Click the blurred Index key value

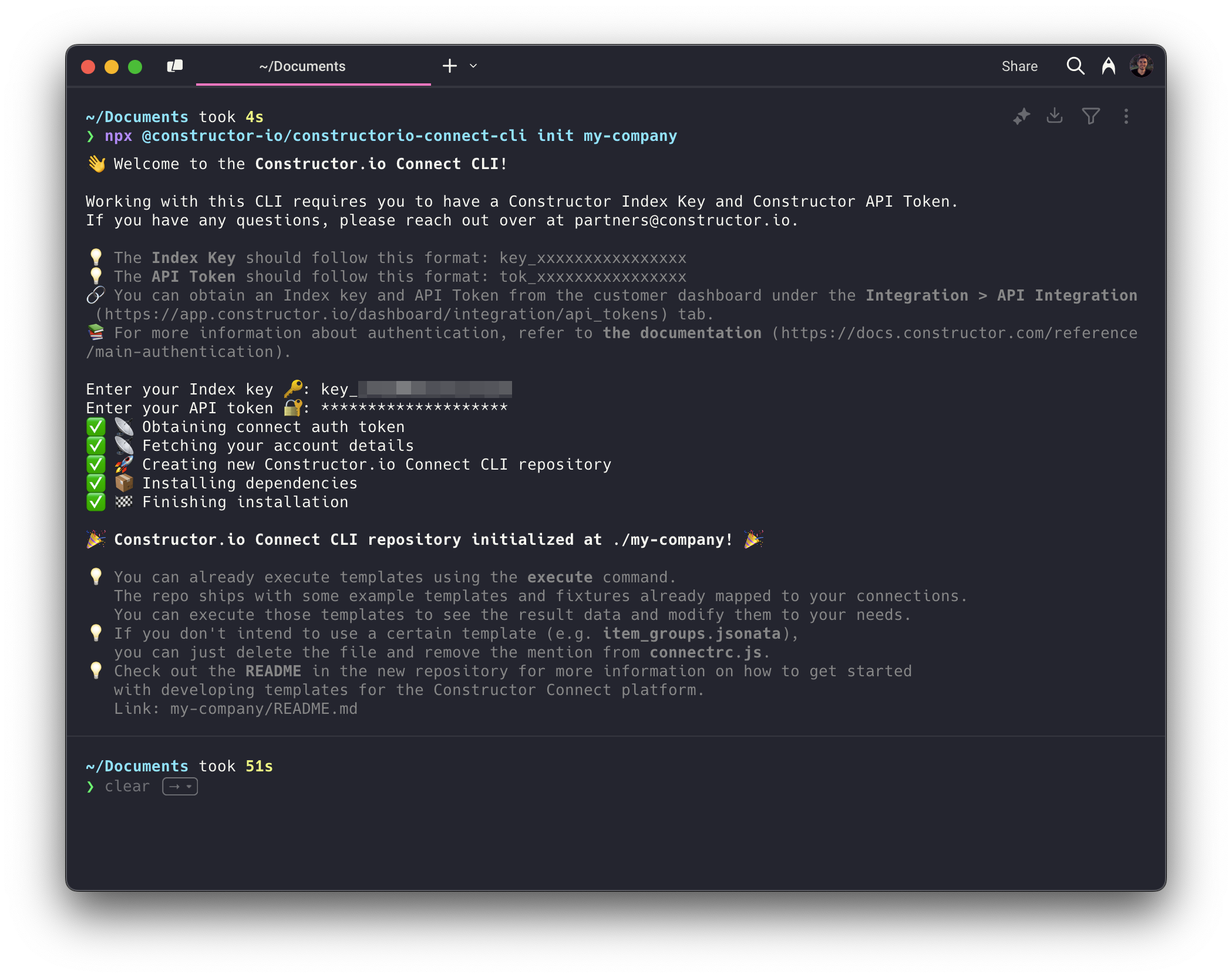(x=435, y=389)
